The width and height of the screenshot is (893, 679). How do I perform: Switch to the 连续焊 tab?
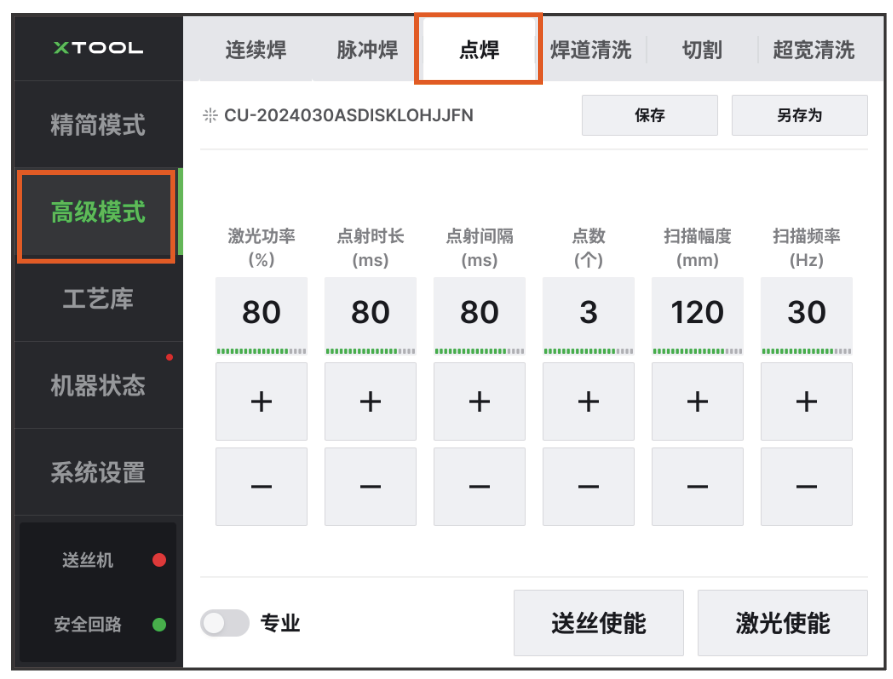click(x=254, y=50)
